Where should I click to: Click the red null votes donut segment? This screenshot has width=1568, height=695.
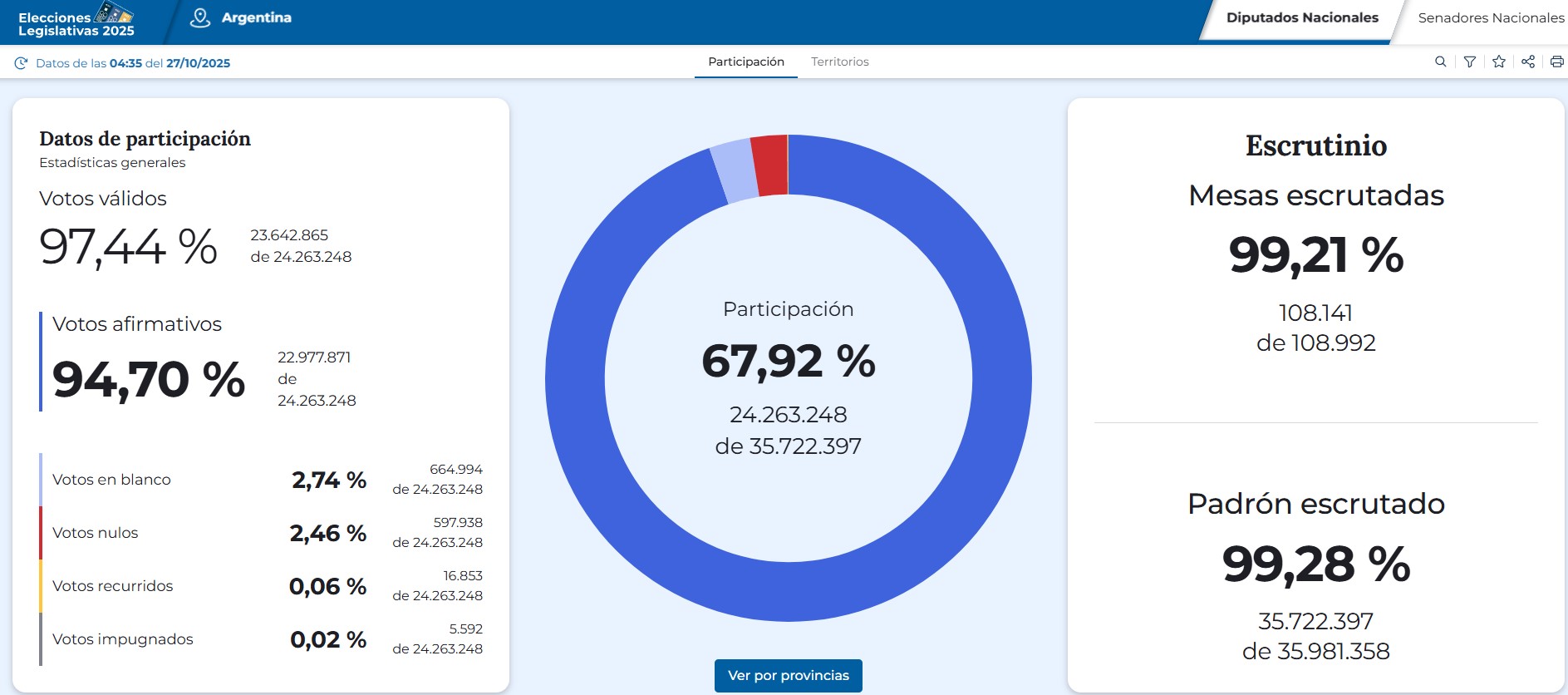(770, 165)
